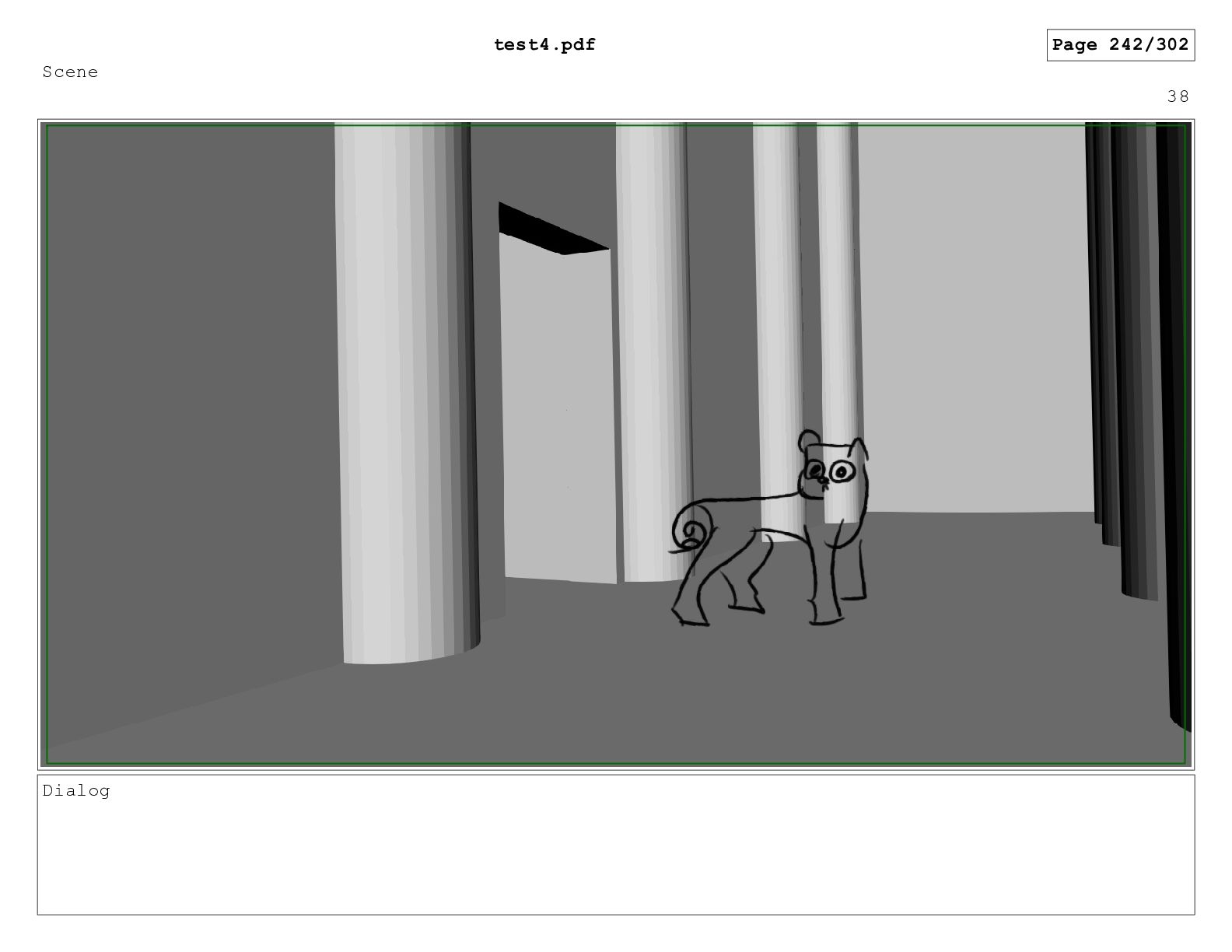Viewport: 1232px width, 952px height.
Task: Click the Dialog text box
Action: click(x=616, y=845)
